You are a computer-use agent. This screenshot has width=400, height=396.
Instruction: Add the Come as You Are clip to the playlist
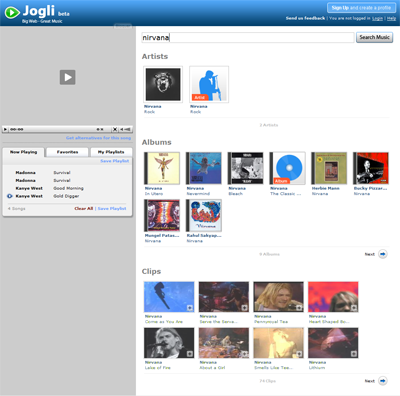pos(190,308)
